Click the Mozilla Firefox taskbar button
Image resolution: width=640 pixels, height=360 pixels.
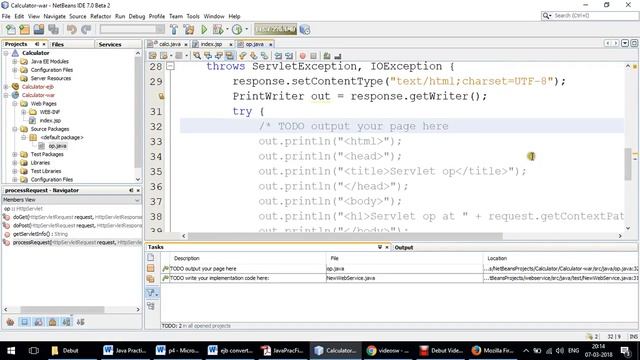click(493, 351)
